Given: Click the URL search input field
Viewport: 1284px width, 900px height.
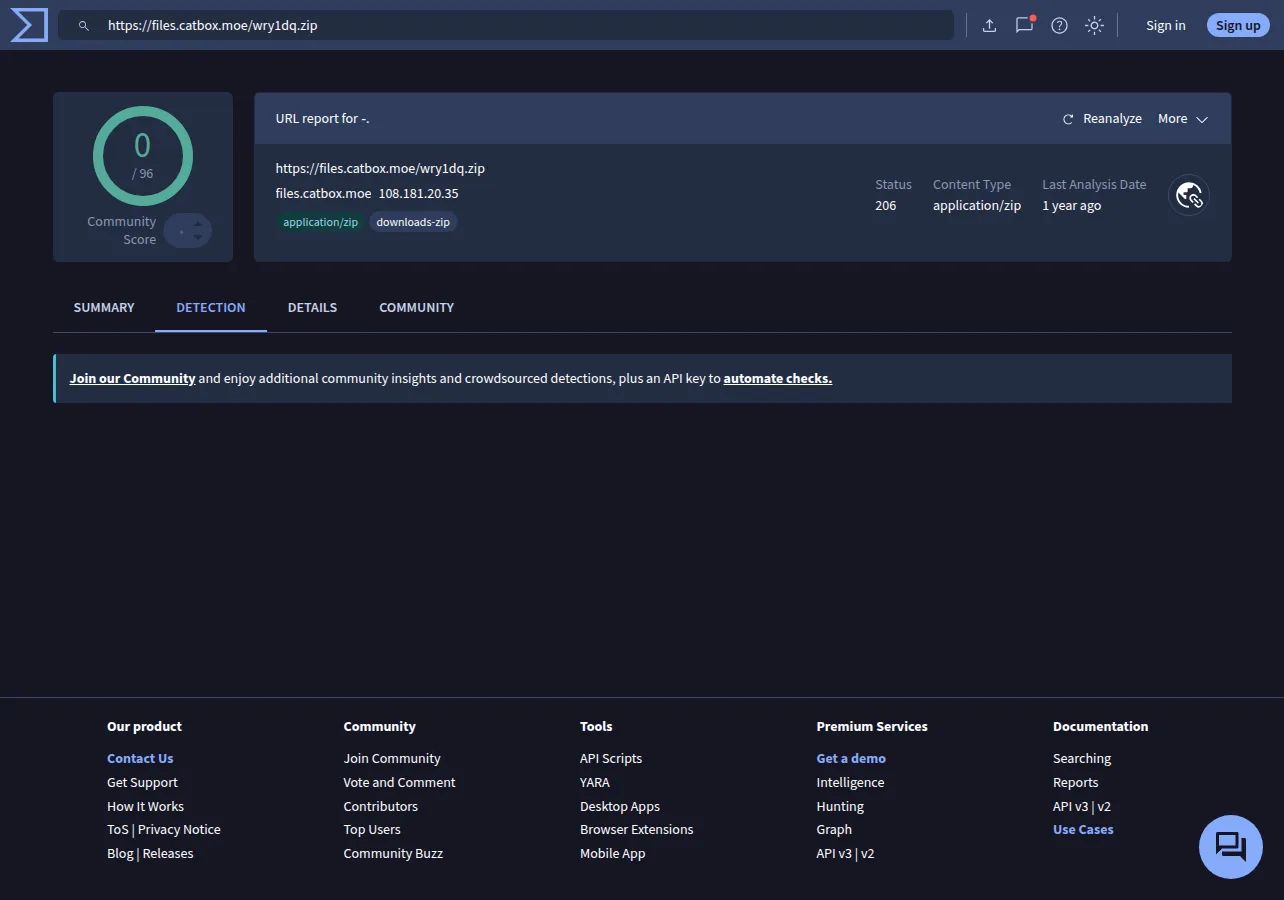Looking at the screenshot, I should (506, 26).
